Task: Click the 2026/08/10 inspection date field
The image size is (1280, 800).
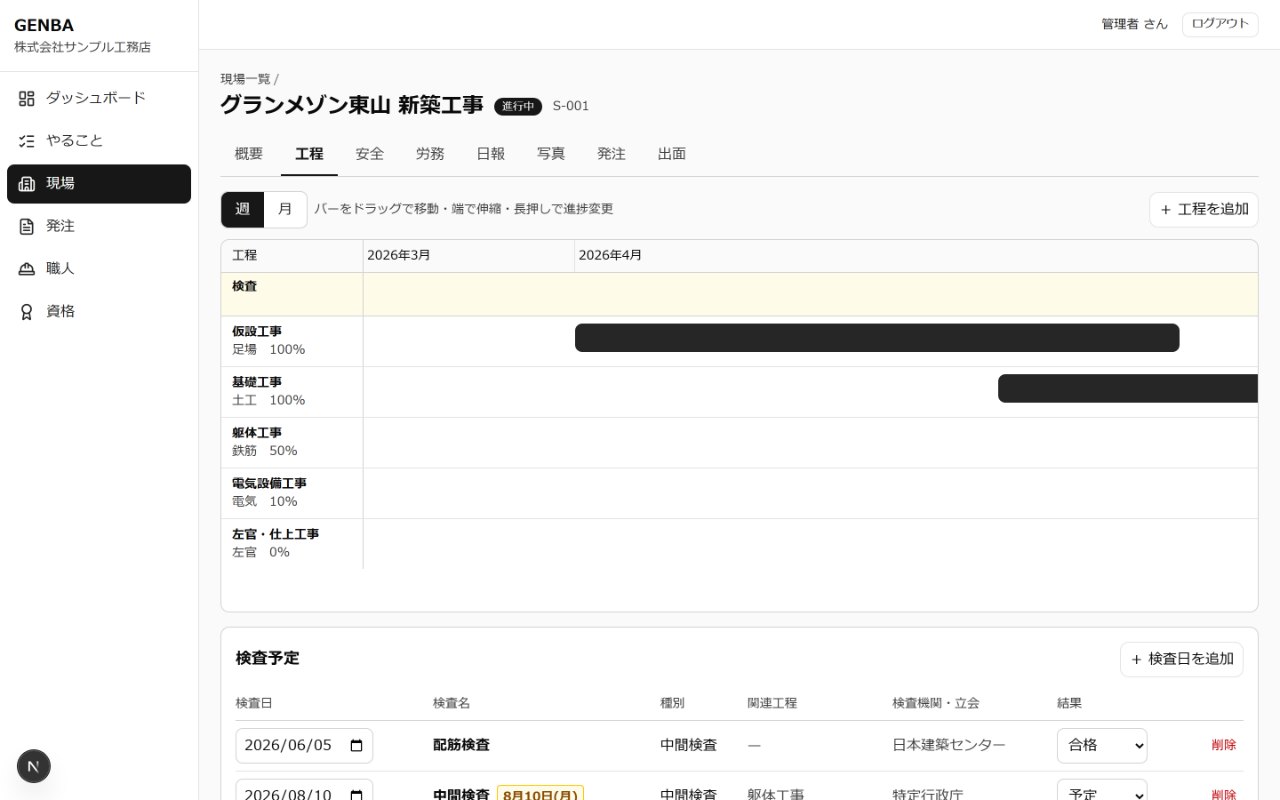Action: click(304, 790)
